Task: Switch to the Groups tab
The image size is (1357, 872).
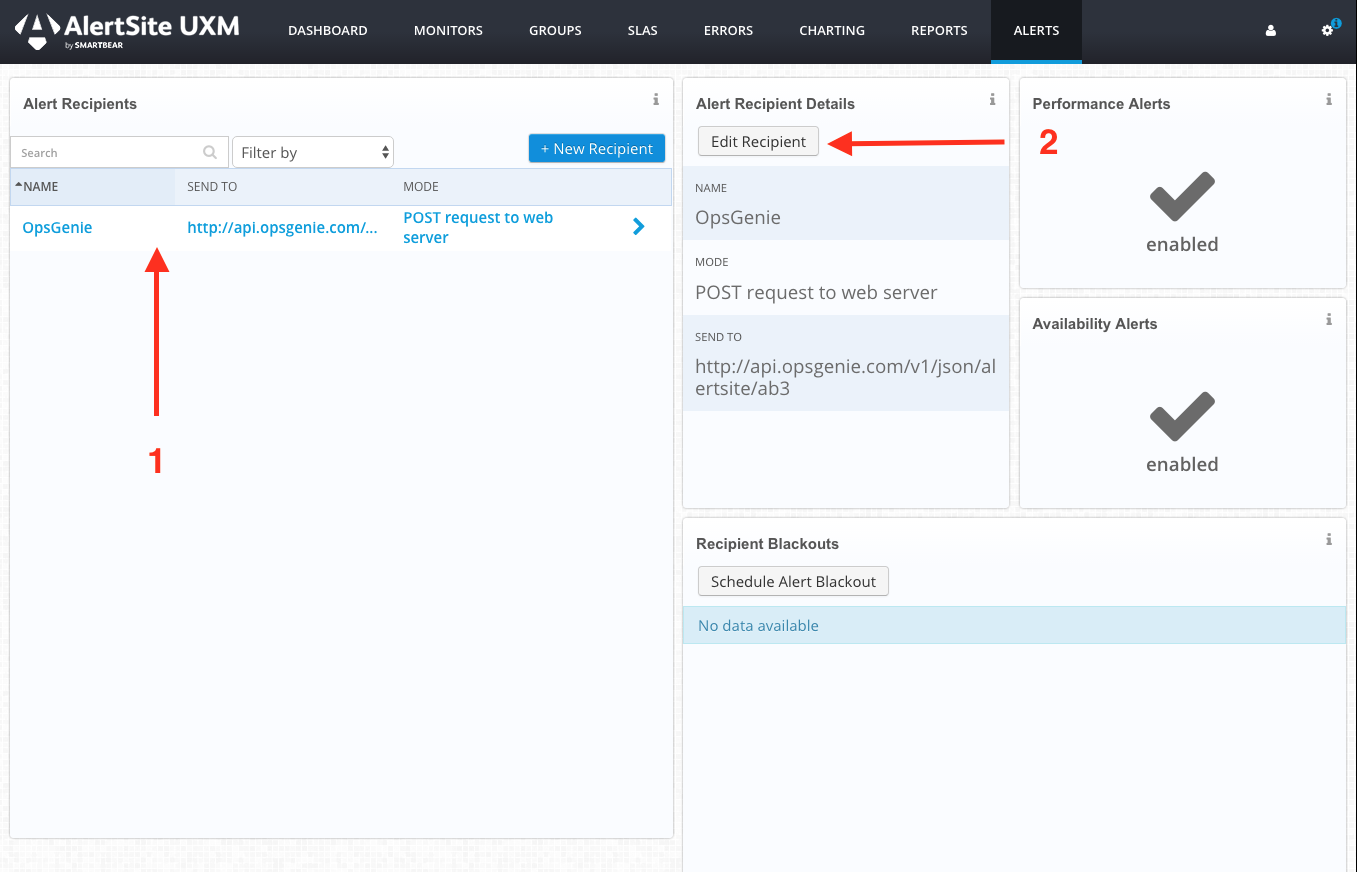Action: (556, 31)
